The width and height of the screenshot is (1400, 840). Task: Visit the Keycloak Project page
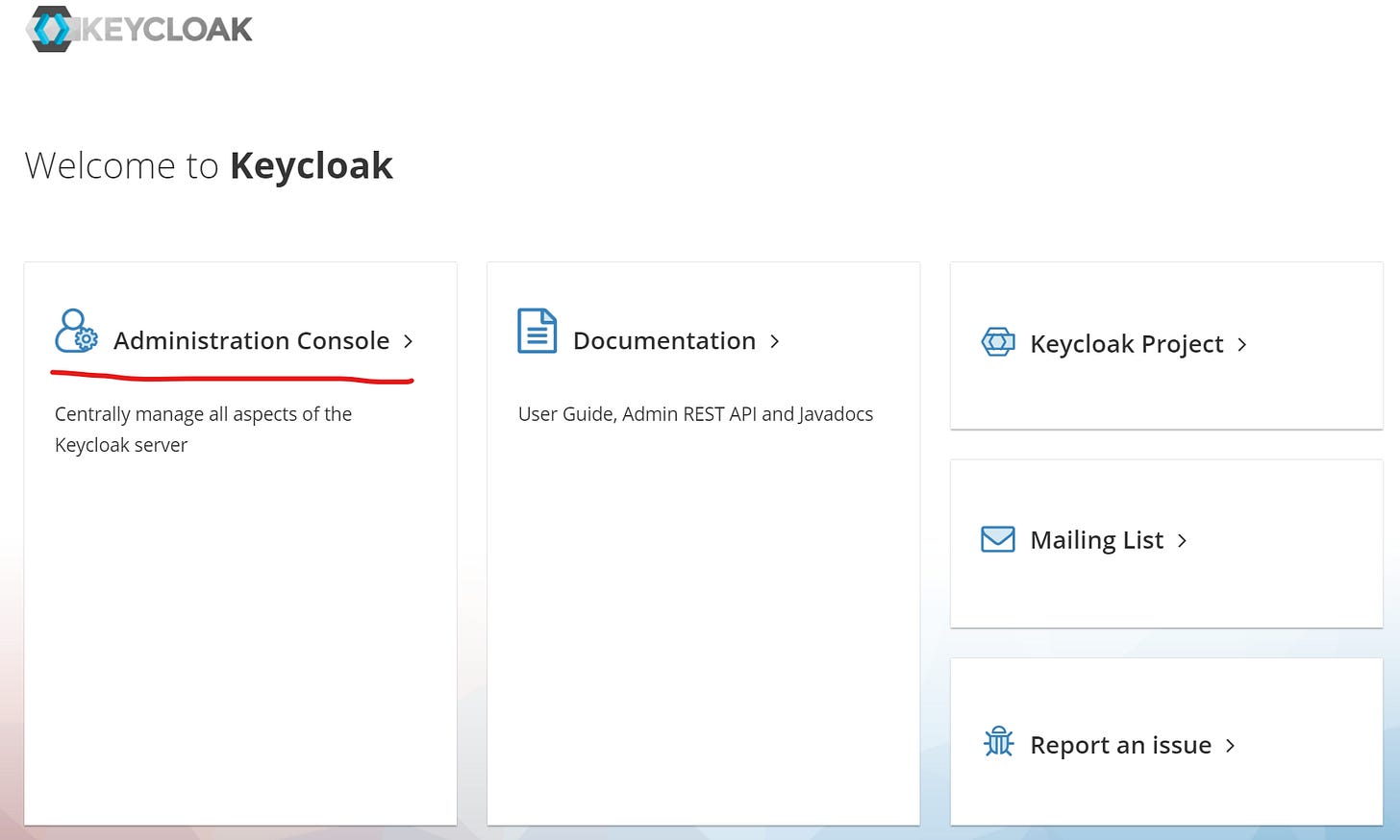click(1125, 344)
